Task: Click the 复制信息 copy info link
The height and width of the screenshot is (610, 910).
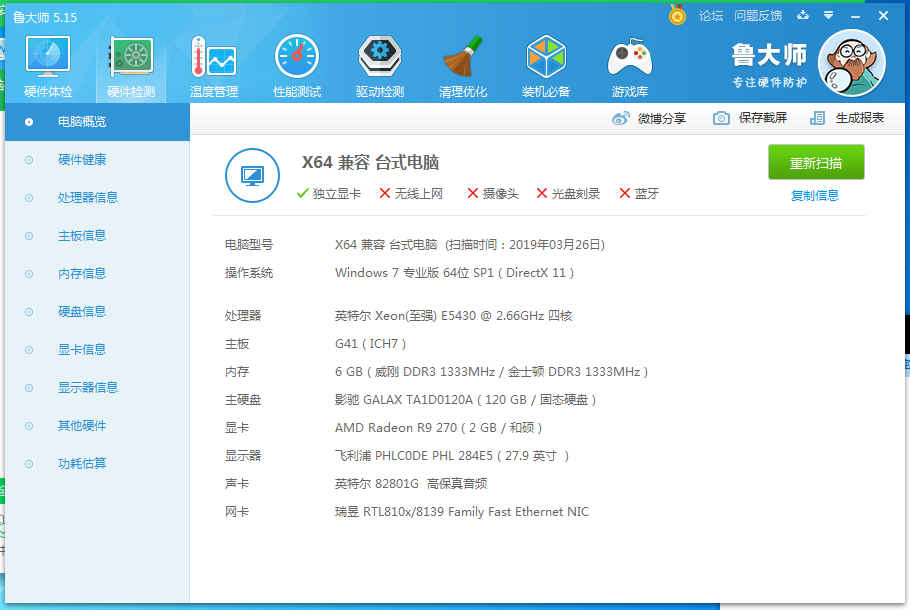Action: tap(815, 196)
